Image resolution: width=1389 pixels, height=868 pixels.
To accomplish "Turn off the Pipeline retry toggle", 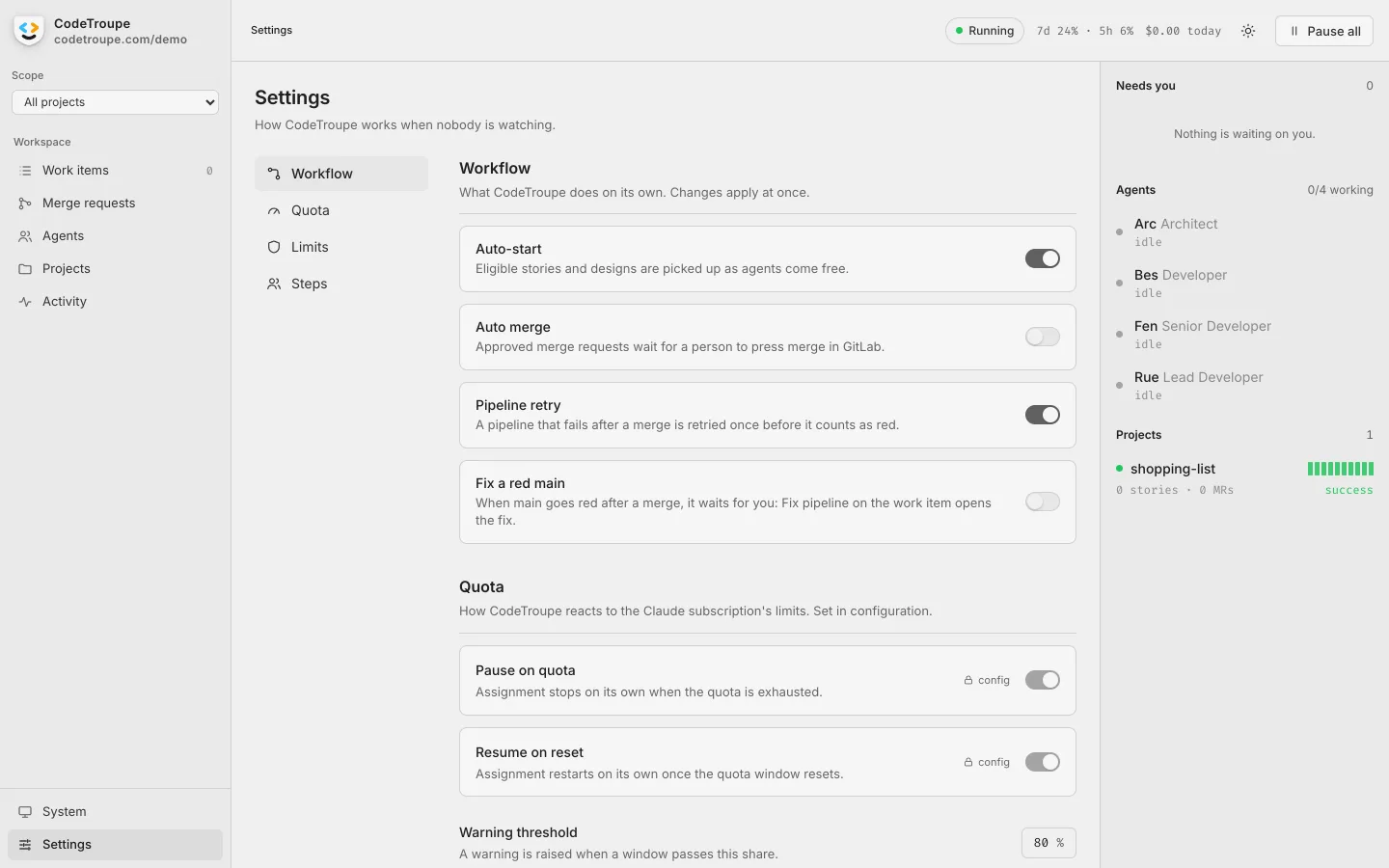I will [x=1043, y=415].
